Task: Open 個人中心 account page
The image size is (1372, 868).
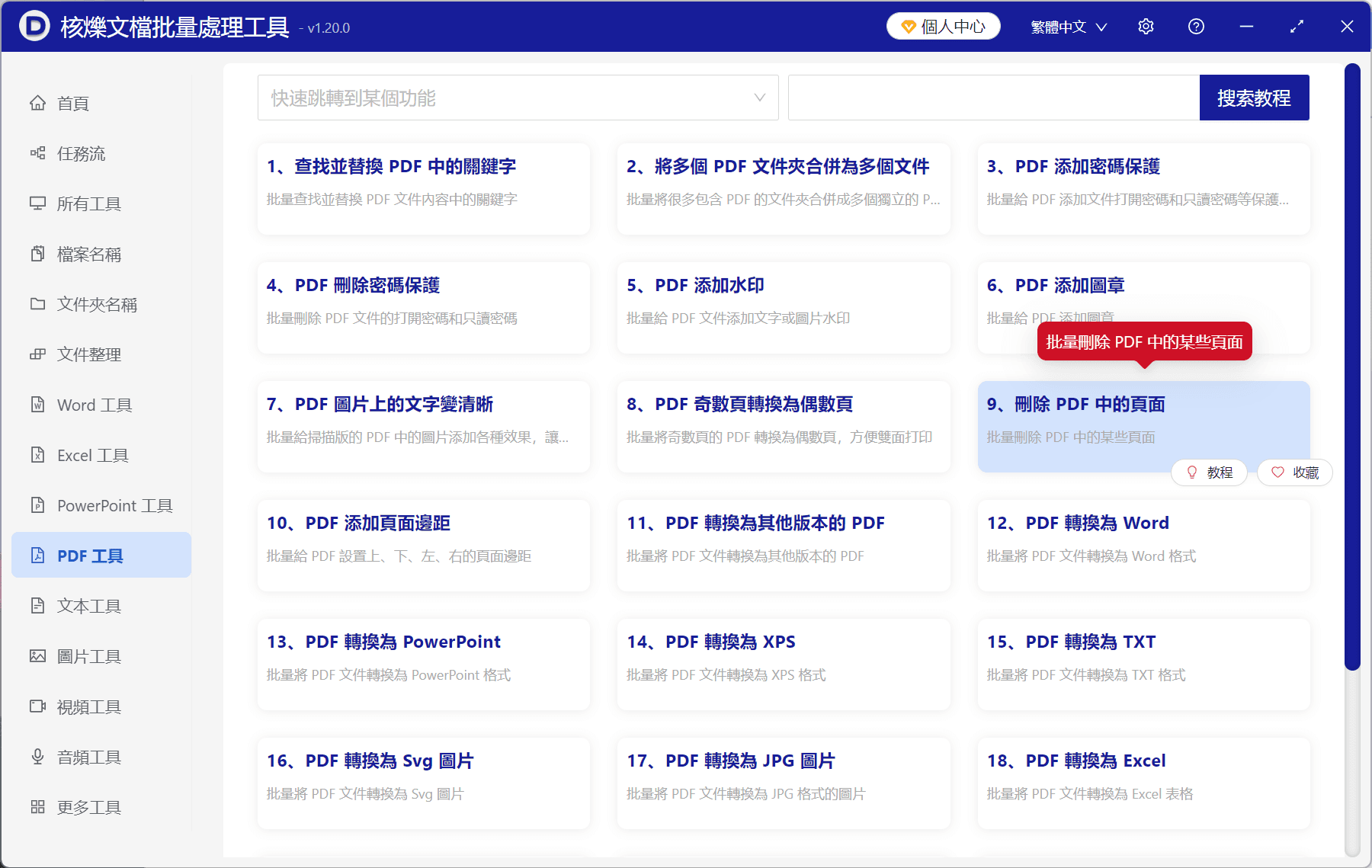Action: point(943,26)
